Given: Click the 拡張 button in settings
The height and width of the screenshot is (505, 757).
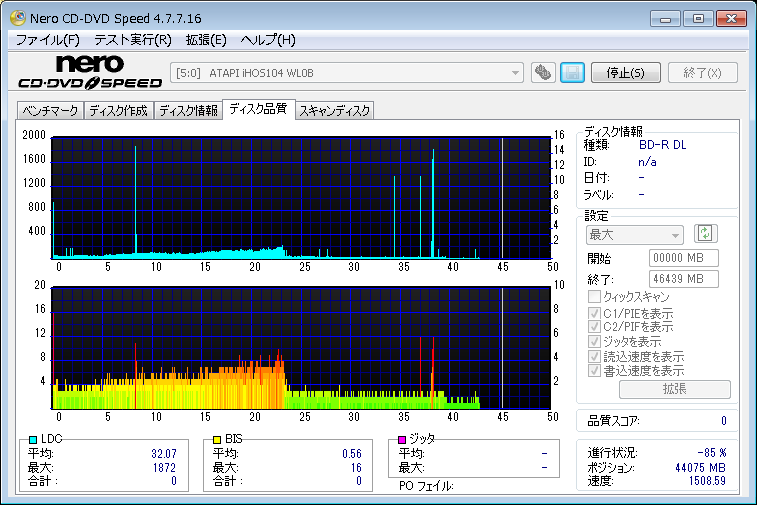Looking at the screenshot, I should point(674,389).
